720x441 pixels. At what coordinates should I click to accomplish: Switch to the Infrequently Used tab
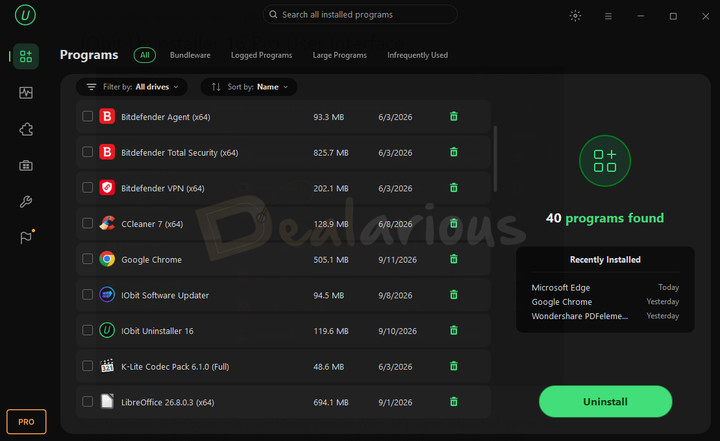coord(417,55)
